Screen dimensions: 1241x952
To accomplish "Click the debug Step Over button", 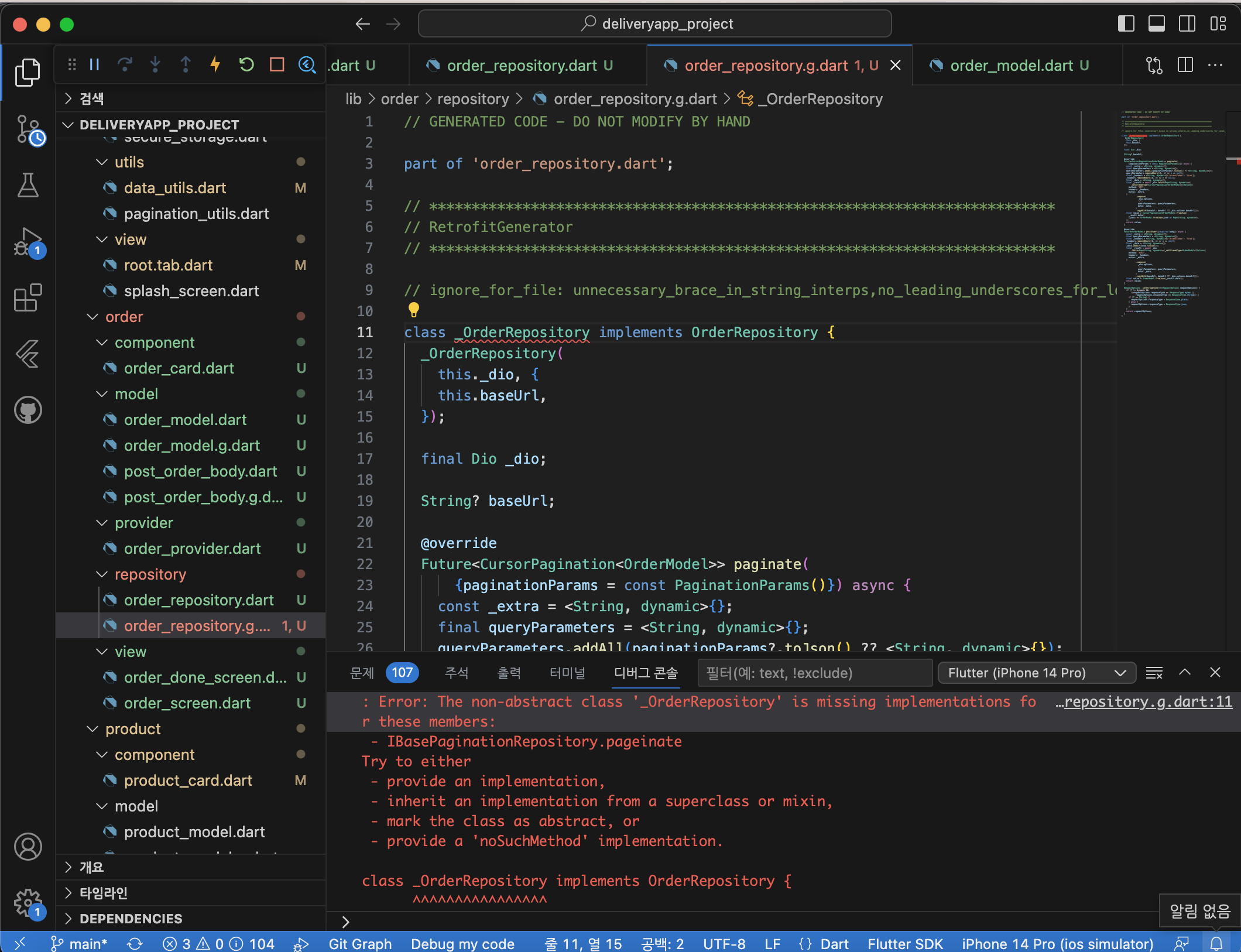I will (x=125, y=64).
